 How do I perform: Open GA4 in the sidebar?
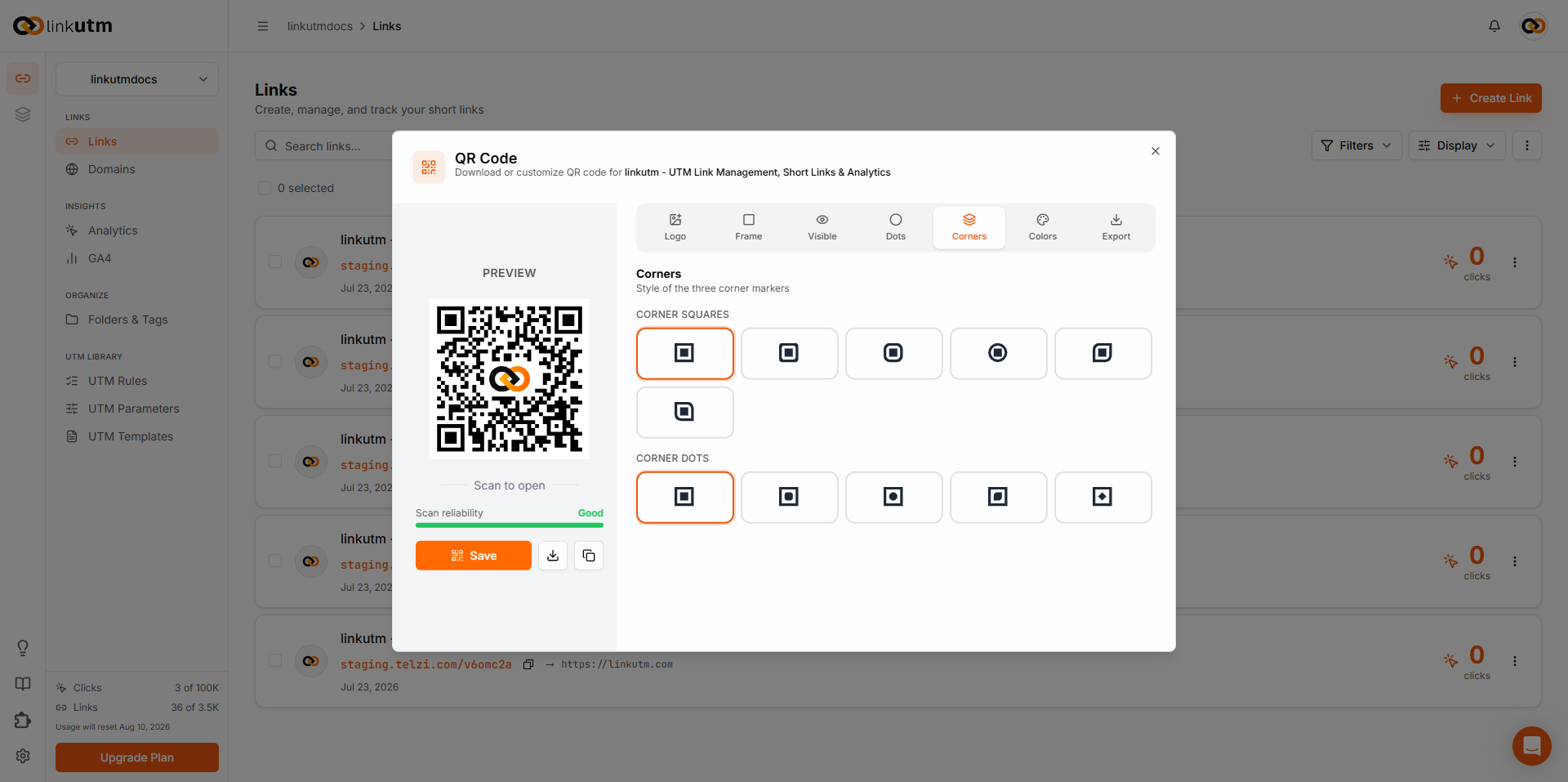[137, 258]
